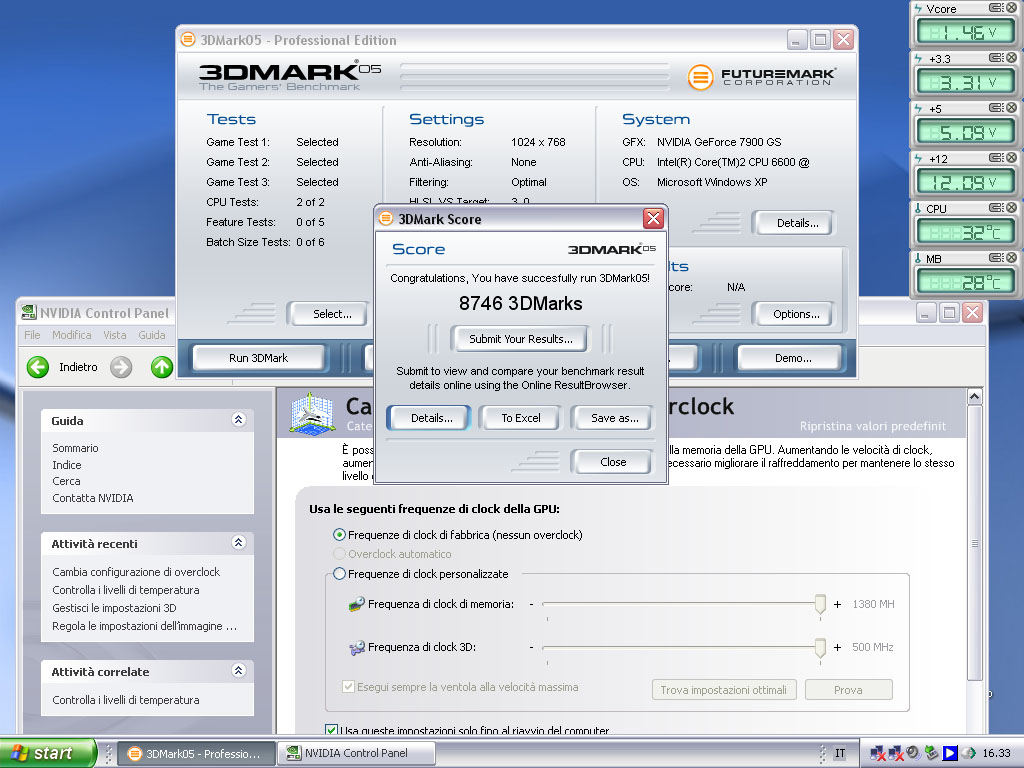This screenshot has width=1024, height=768.
Task: Click Run 3DMark button
Action: tap(259, 358)
